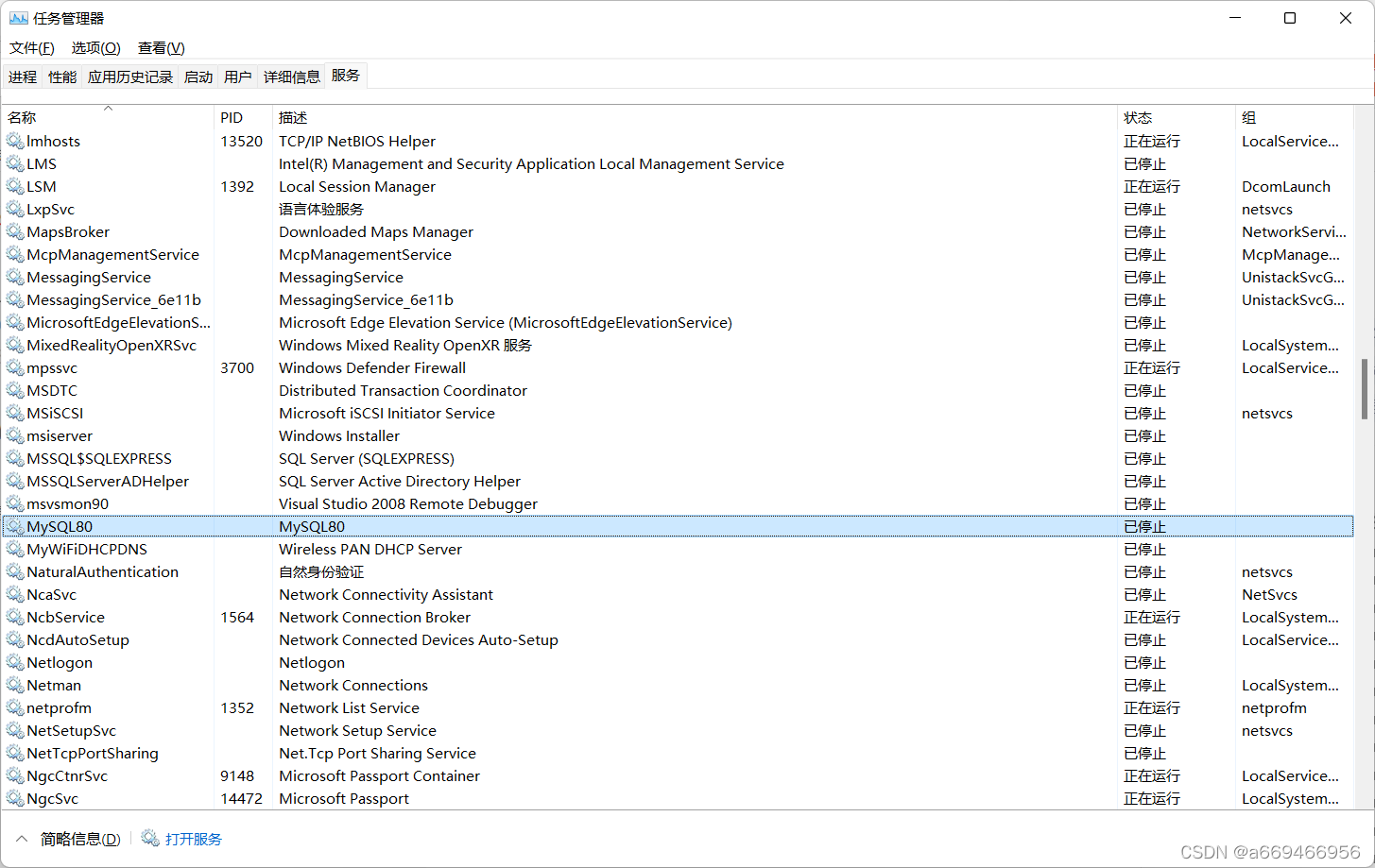The height and width of the screenshot is (868, 1375).
Task: Open the 选项(O) menu
Action: [96, 48]
